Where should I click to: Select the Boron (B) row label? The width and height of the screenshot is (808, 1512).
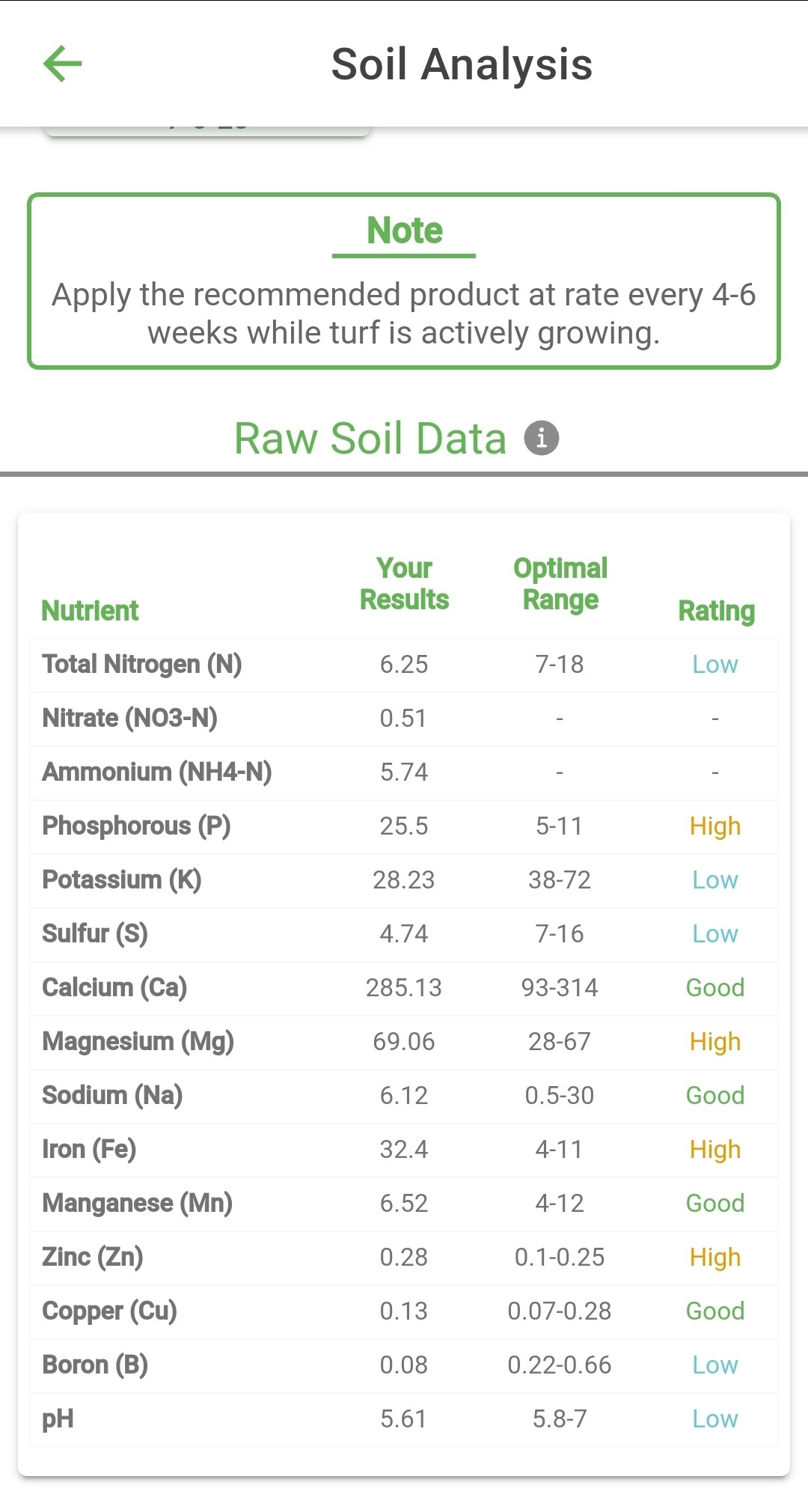click(95, 1365)
